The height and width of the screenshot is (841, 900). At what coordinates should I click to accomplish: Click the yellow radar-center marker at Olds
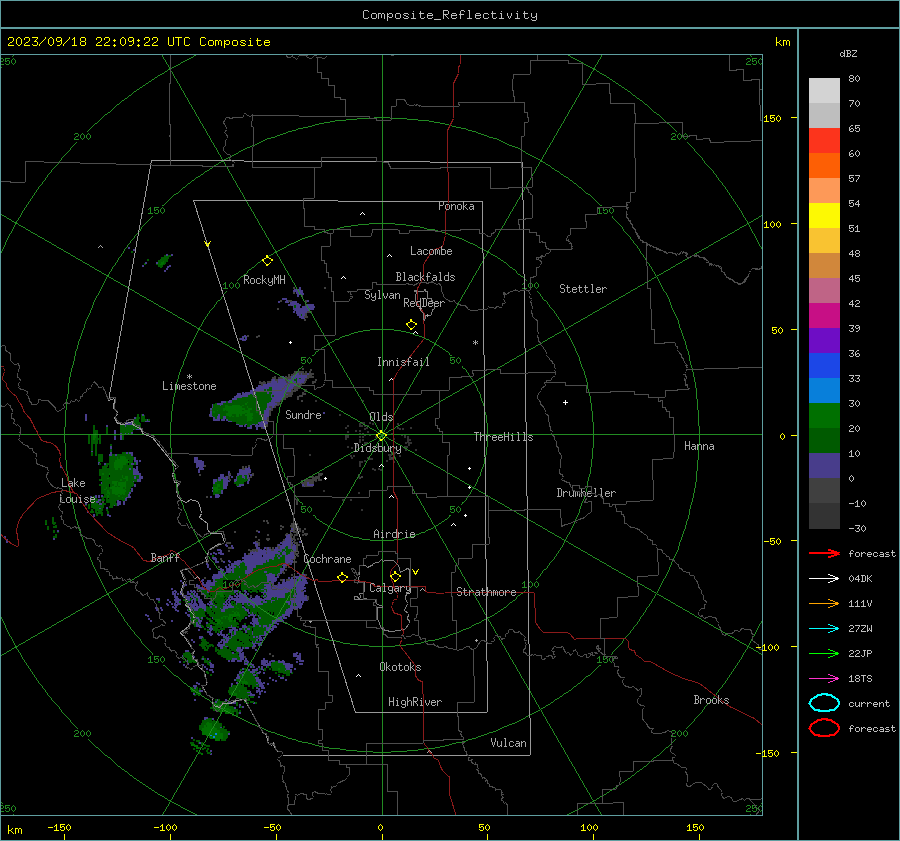pos(381,436)
